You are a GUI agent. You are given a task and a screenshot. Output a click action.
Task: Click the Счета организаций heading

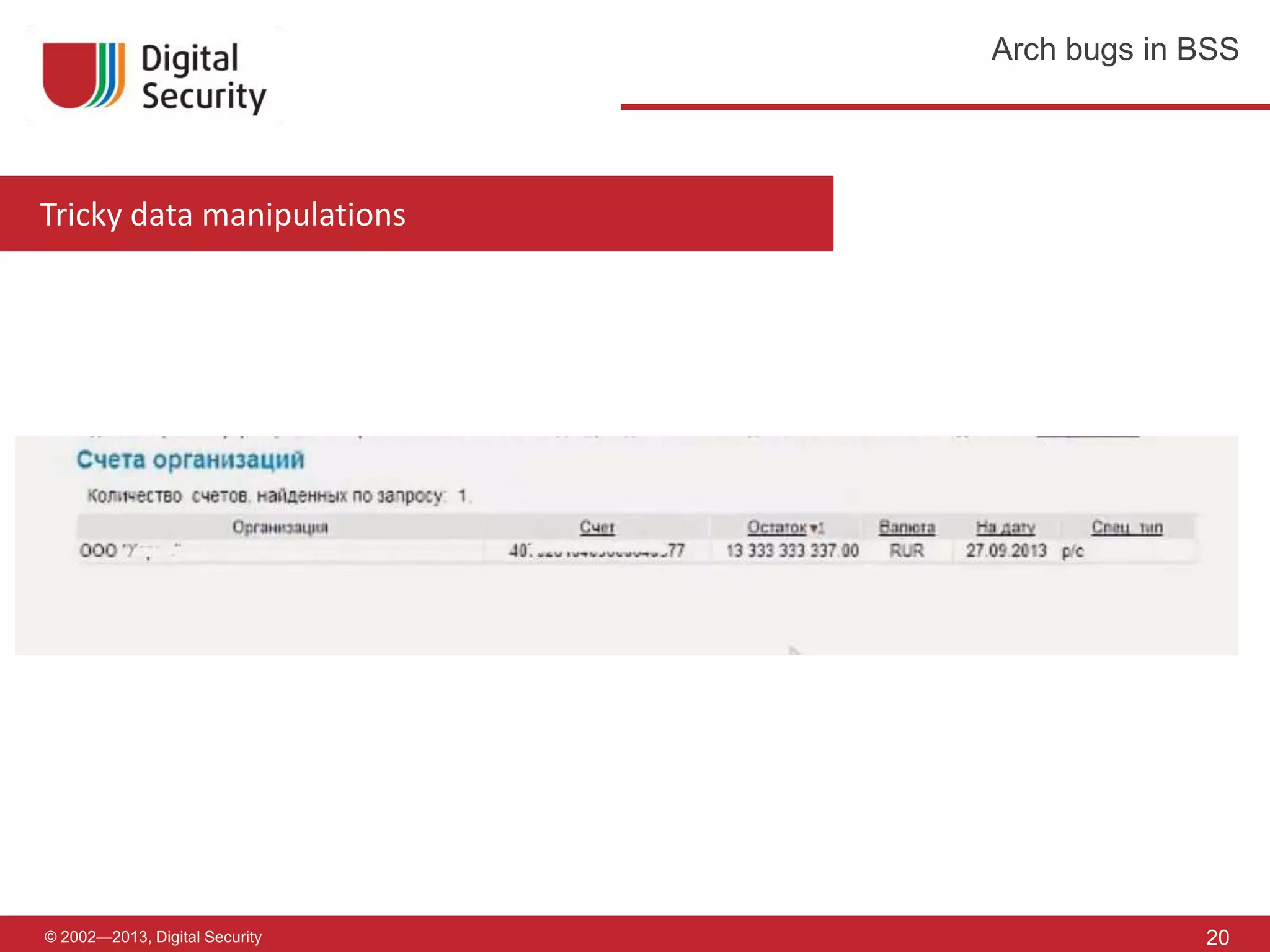coord(190,460)
